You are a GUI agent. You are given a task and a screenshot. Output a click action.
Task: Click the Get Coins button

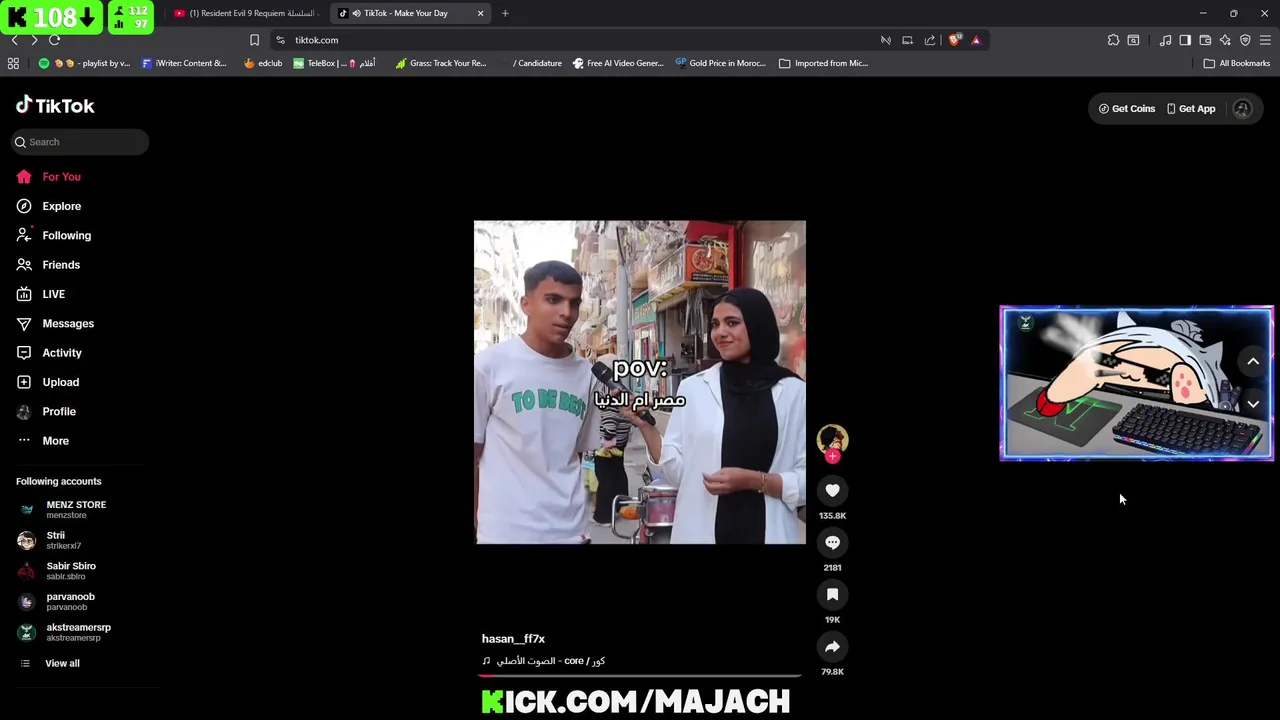[1127, 109]
